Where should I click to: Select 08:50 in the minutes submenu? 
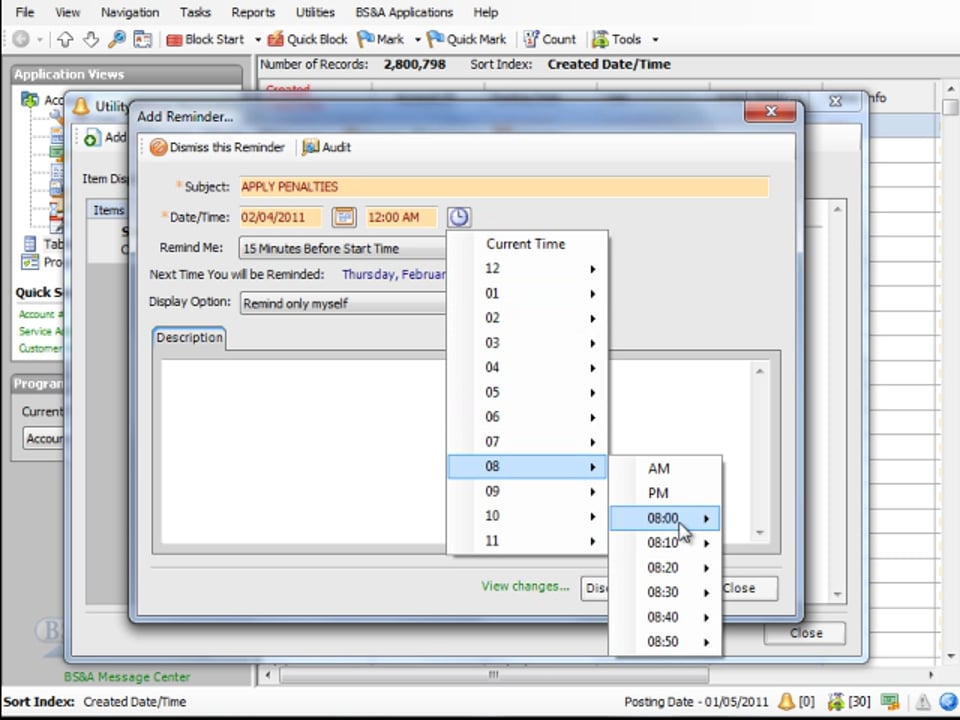(x=665, y=642)
